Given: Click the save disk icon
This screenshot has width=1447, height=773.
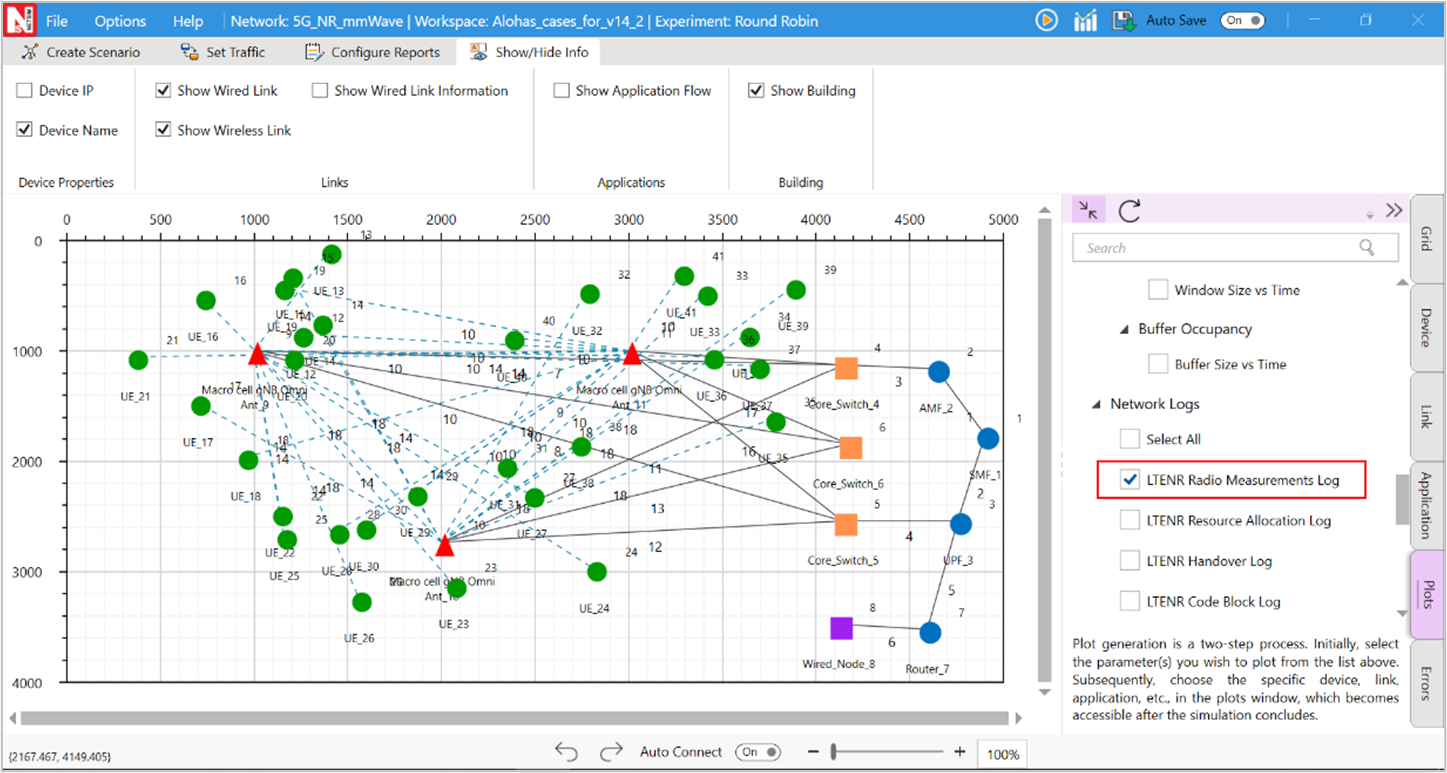Looking at the screenshot, I should click(x=1123, y=21).
